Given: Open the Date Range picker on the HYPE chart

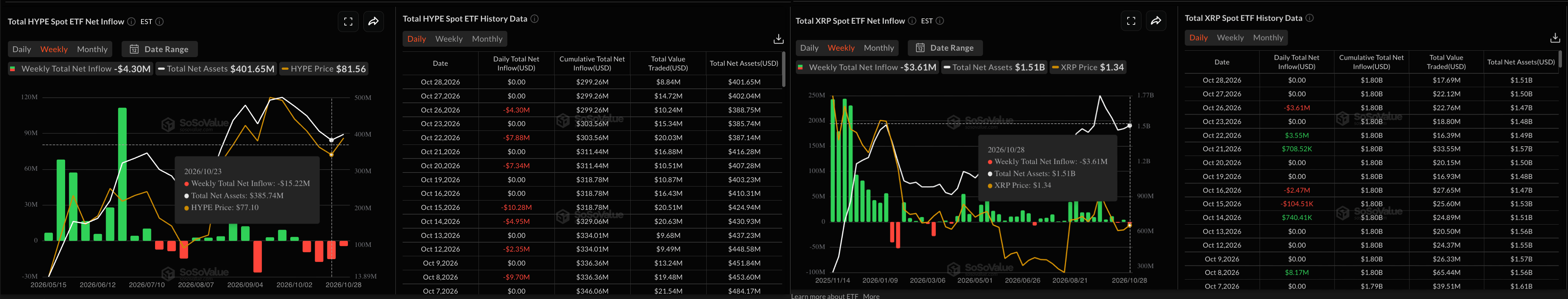Looking at the screenshot, I should (159, 49).
